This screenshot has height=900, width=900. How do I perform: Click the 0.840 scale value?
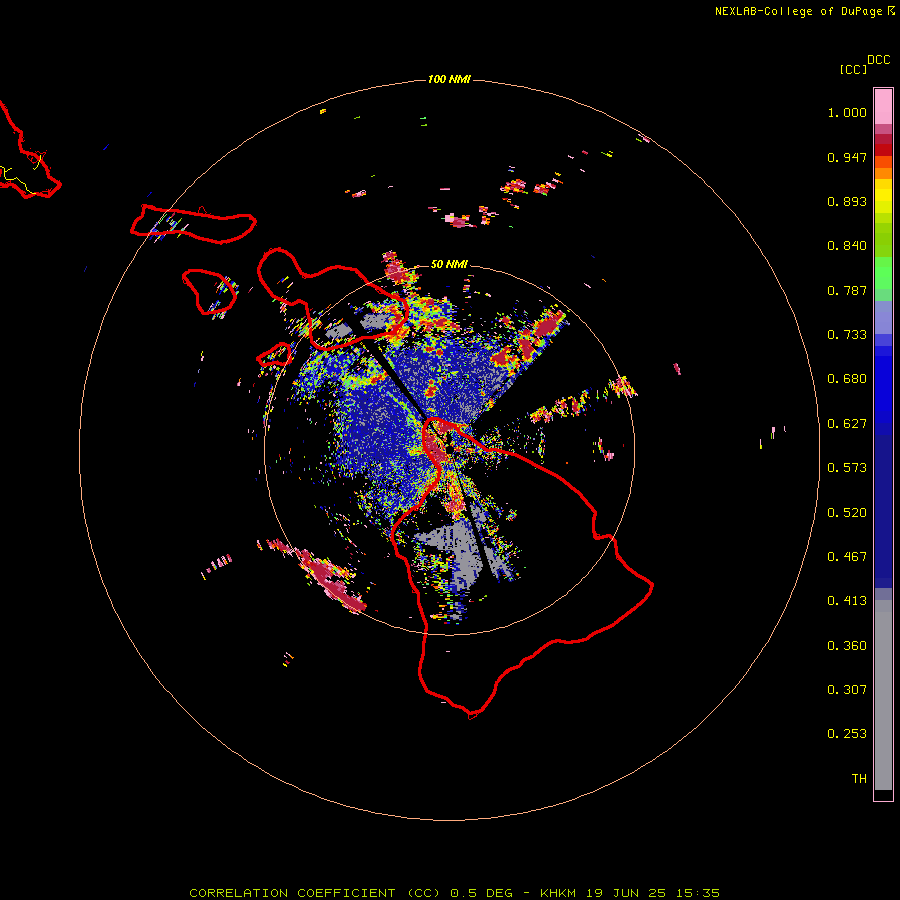pos(847,246)
